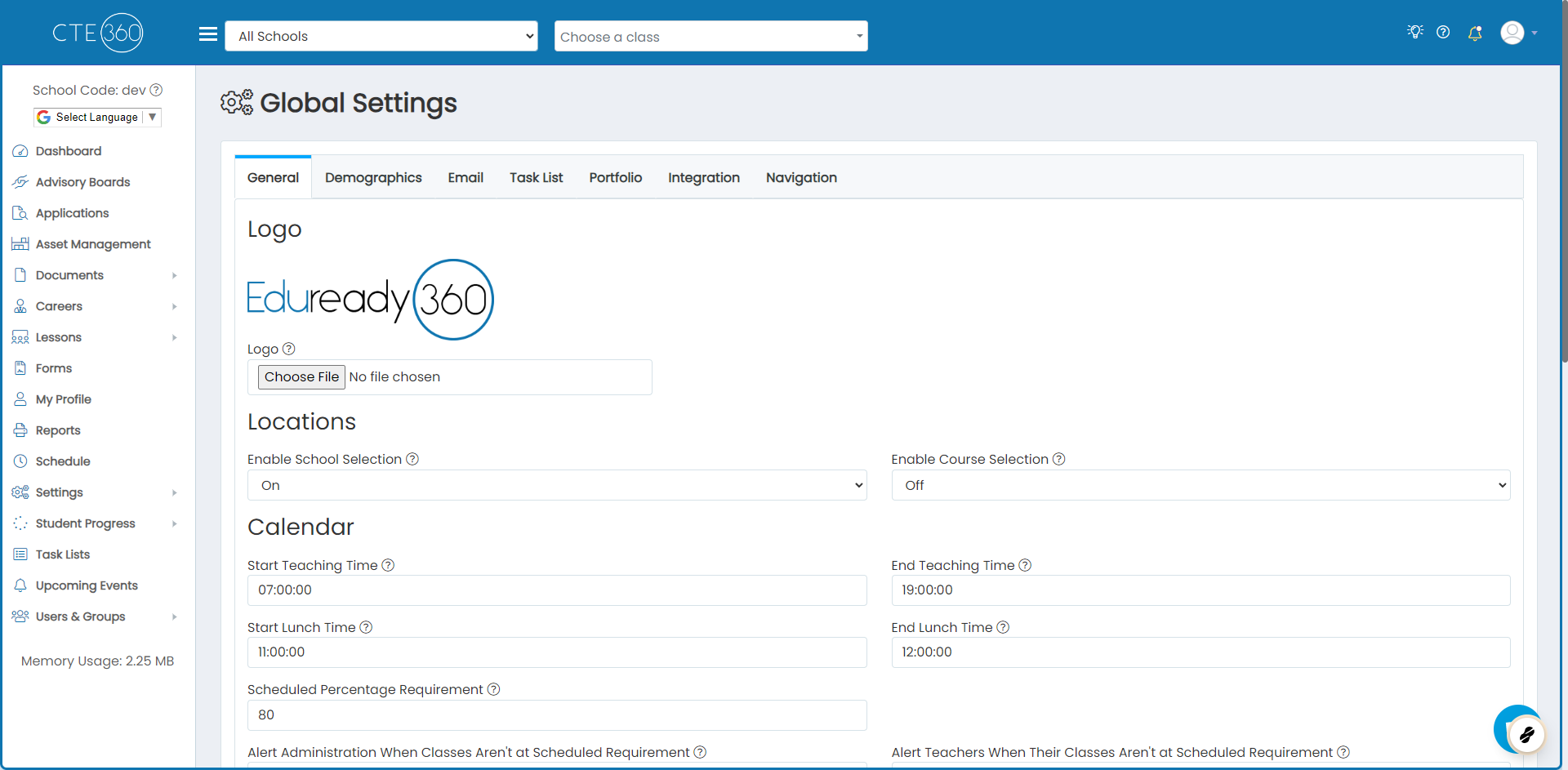This screenshot has width=1568, height=770.
Task: Show help for Enable Course Selection
Action: point(1058,459)
